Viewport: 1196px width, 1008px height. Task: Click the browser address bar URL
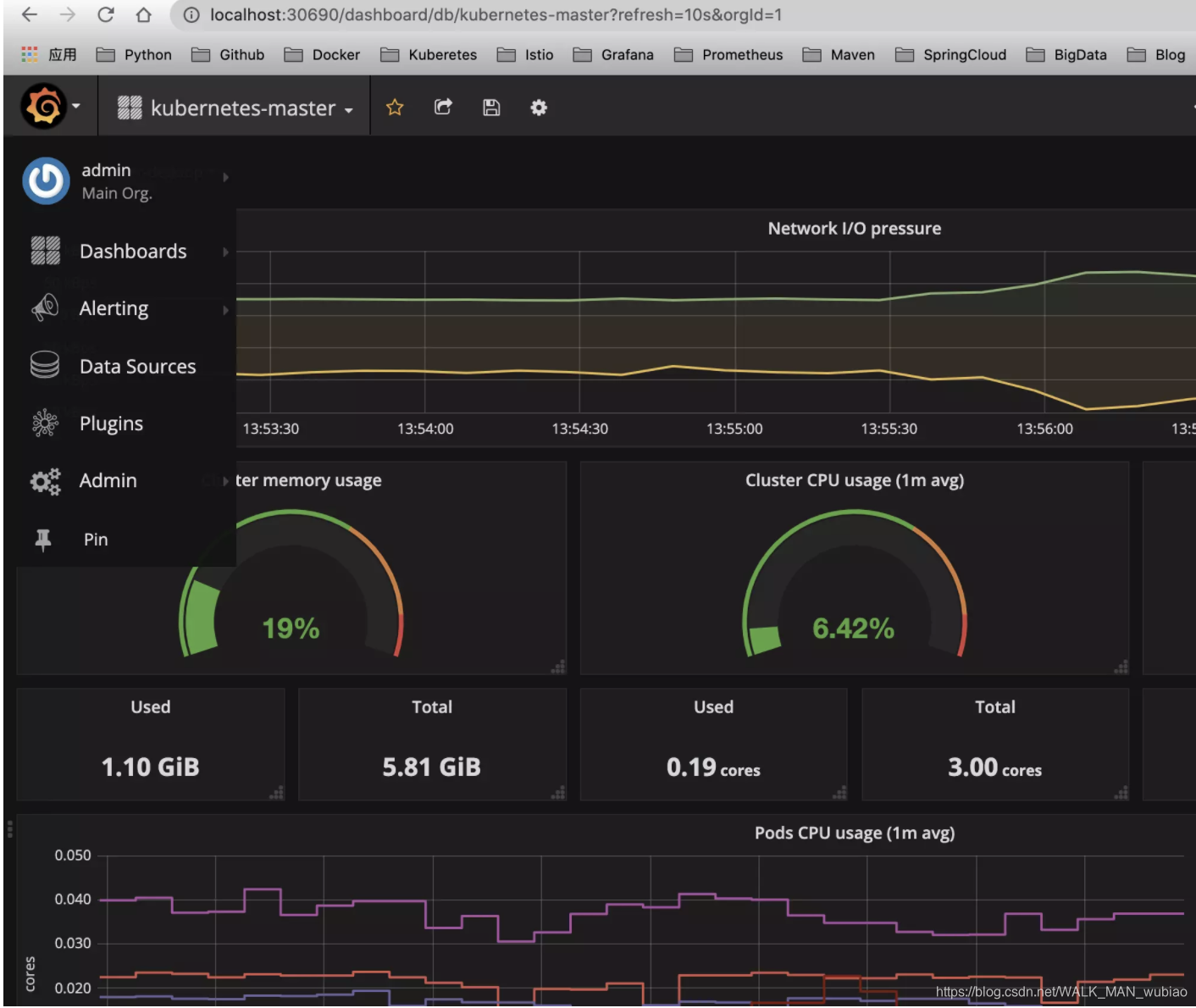pos(496,14)
